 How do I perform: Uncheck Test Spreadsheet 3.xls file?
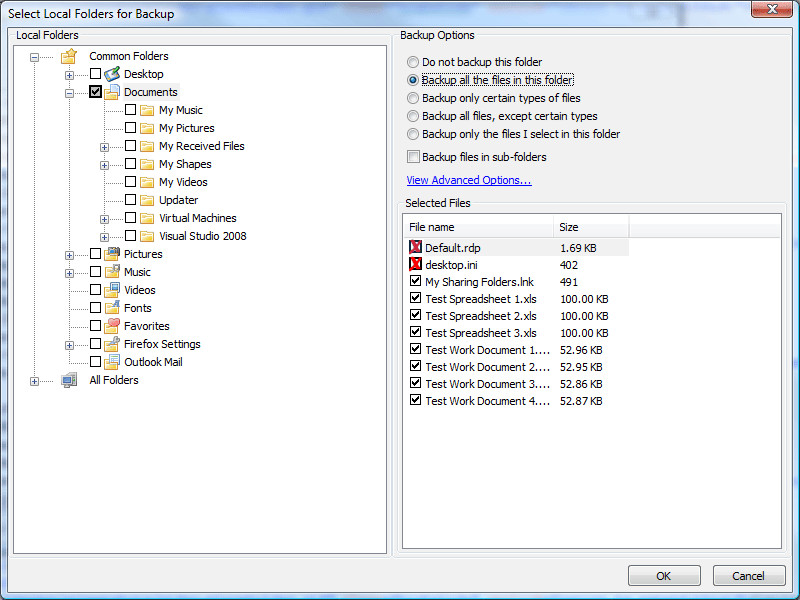coord(415,332)
